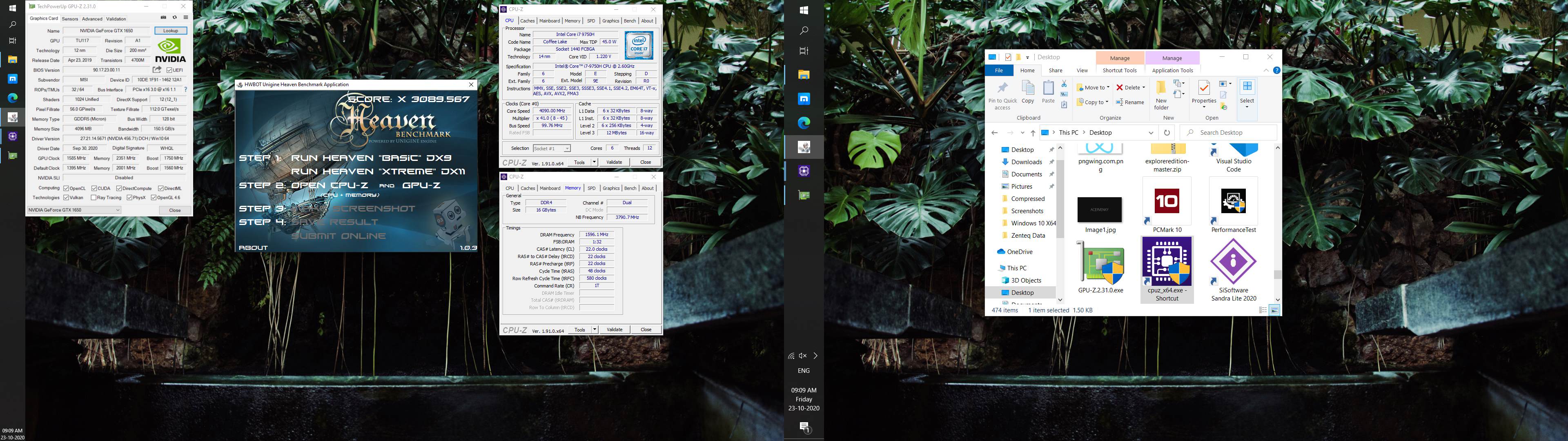This screenshot has height=441, width=1568.
Task: Open the Copy to dropdown
Action: (1093, 102)
